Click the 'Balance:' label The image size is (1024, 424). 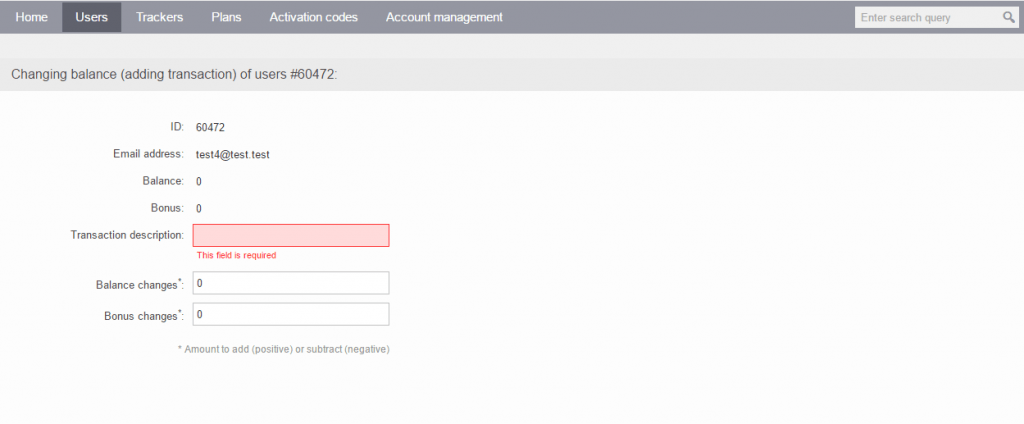[x=163, y=180]
